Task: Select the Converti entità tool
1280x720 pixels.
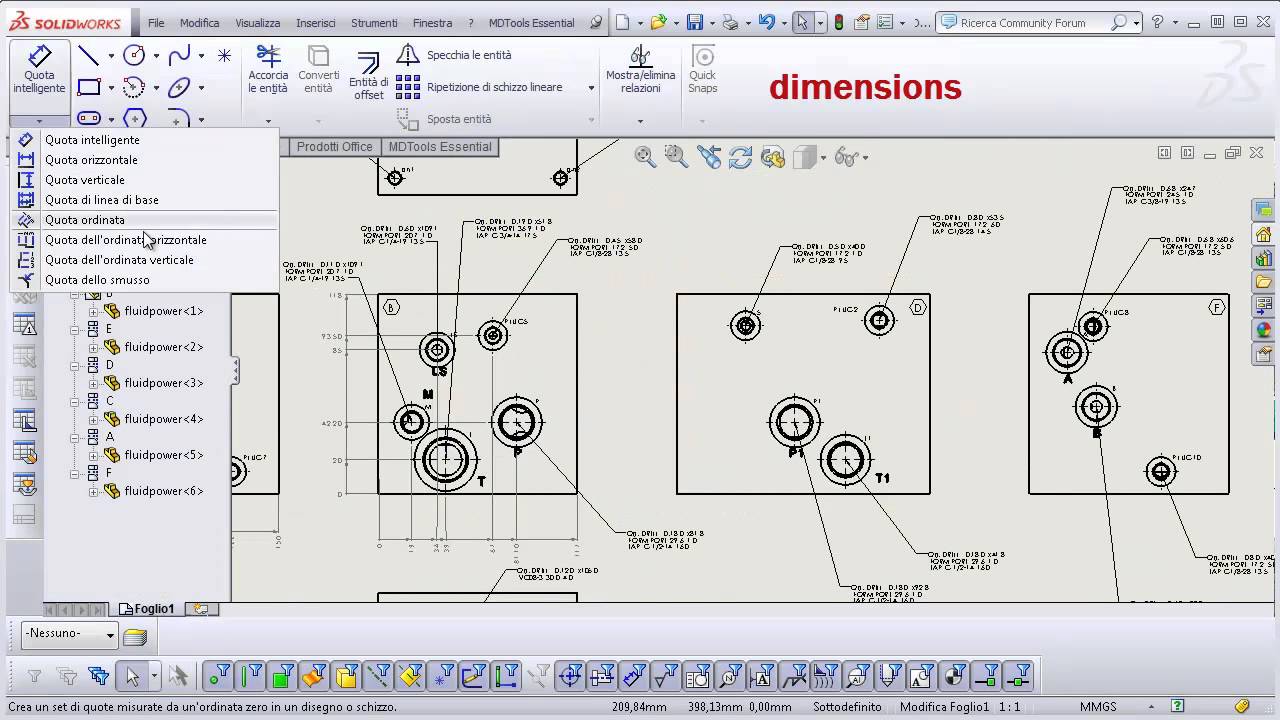Action: pyautogui.click(x=318, y=70)
